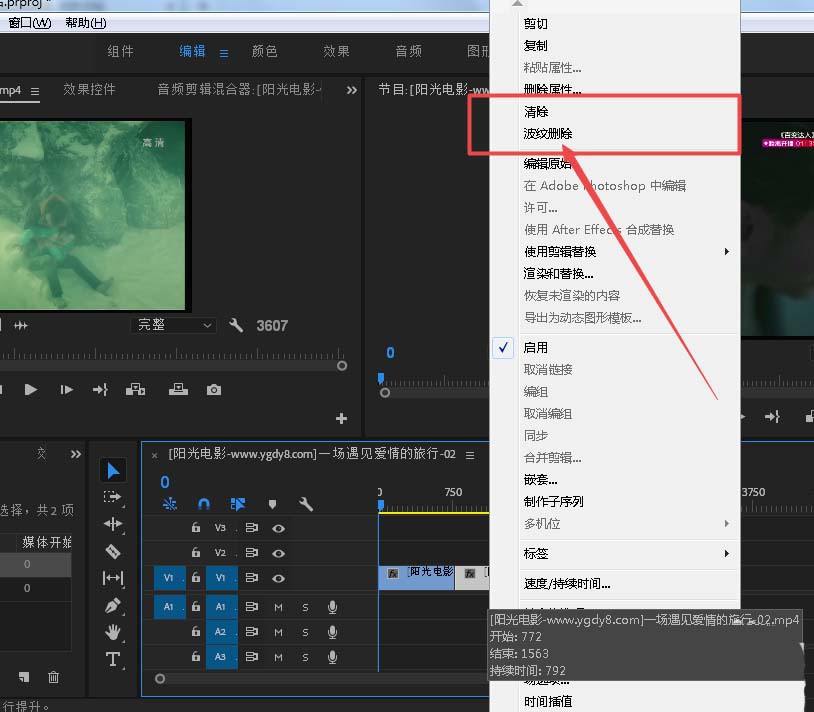Screen dimensions: 814x712
Task: Open timeline display settings wrench
Action: point(306,504)
